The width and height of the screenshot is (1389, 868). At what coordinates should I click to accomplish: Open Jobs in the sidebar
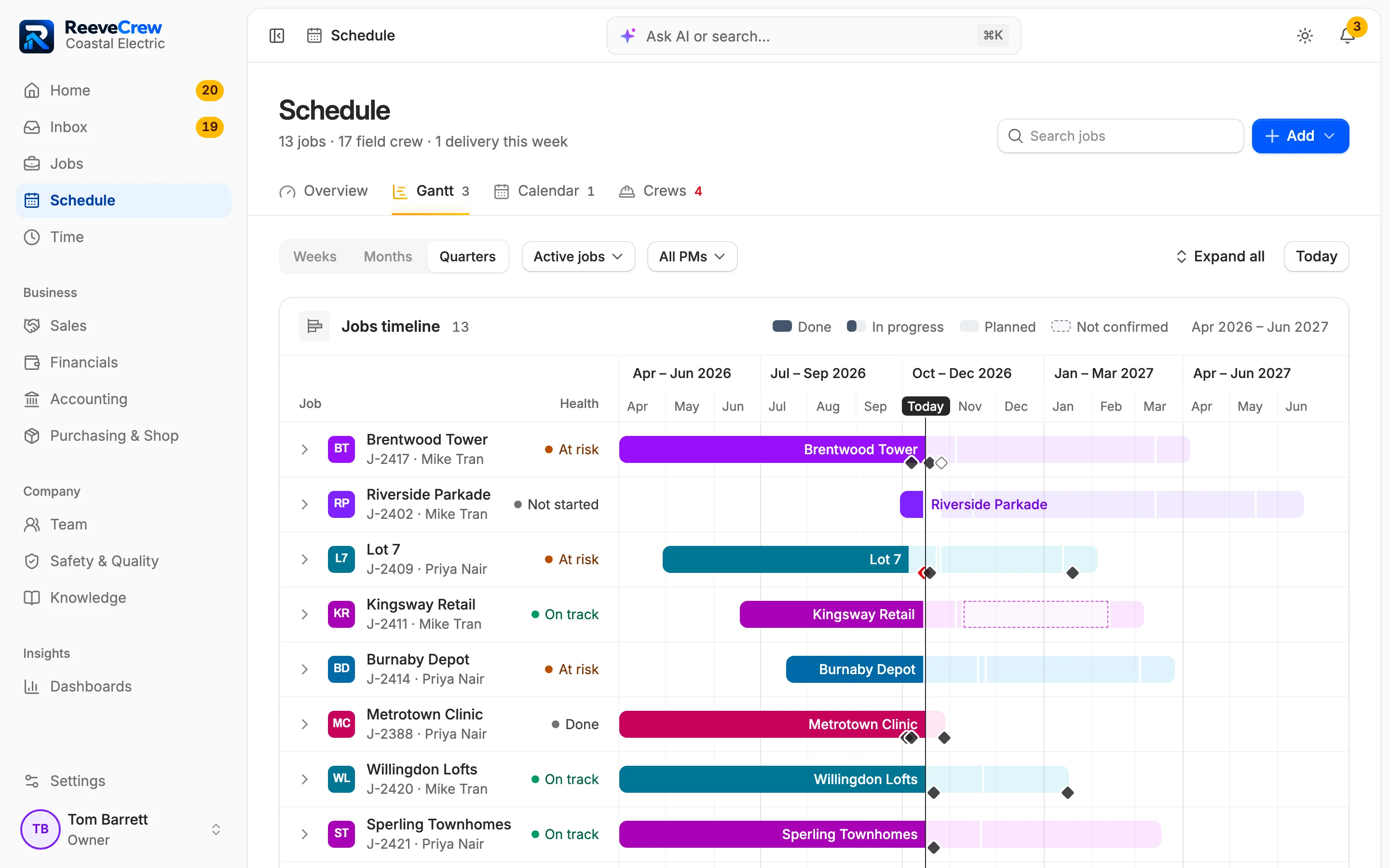123,163
